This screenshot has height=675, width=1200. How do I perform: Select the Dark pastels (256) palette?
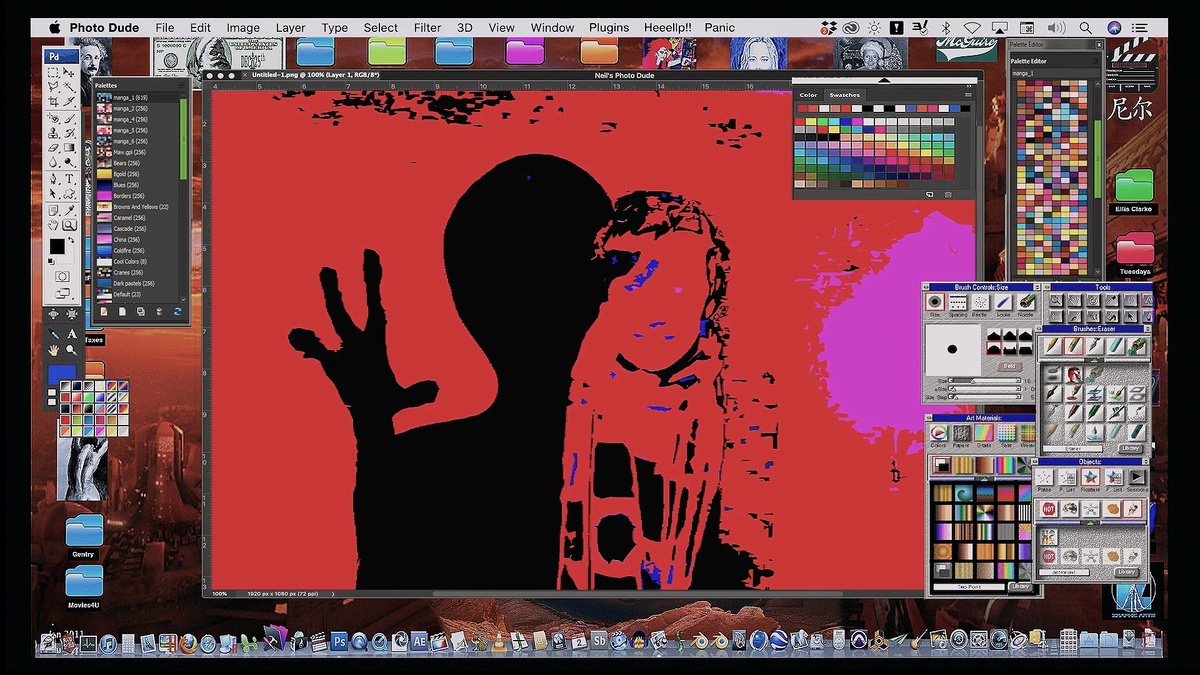click(x=139, y=283)
